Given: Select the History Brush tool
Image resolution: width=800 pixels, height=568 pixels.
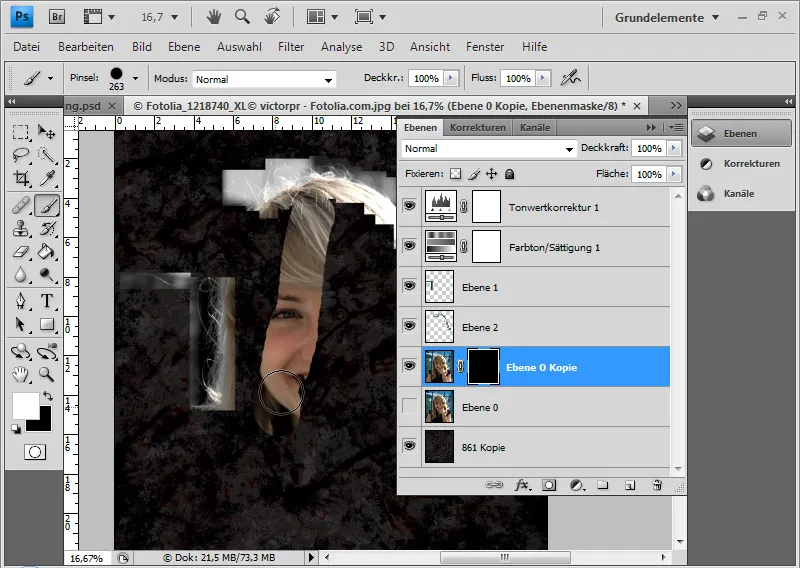Looking at the screenshot, I should 47,228.
